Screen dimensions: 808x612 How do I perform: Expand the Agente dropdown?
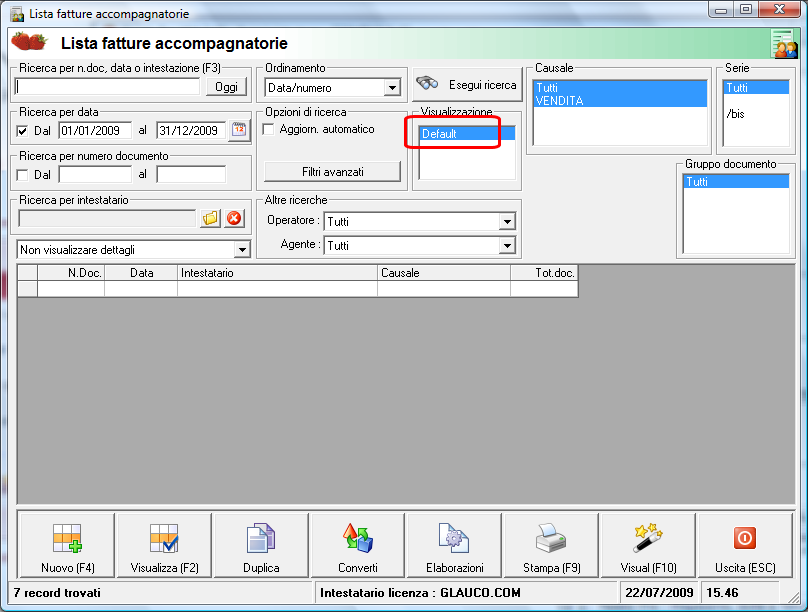(507, 246)
